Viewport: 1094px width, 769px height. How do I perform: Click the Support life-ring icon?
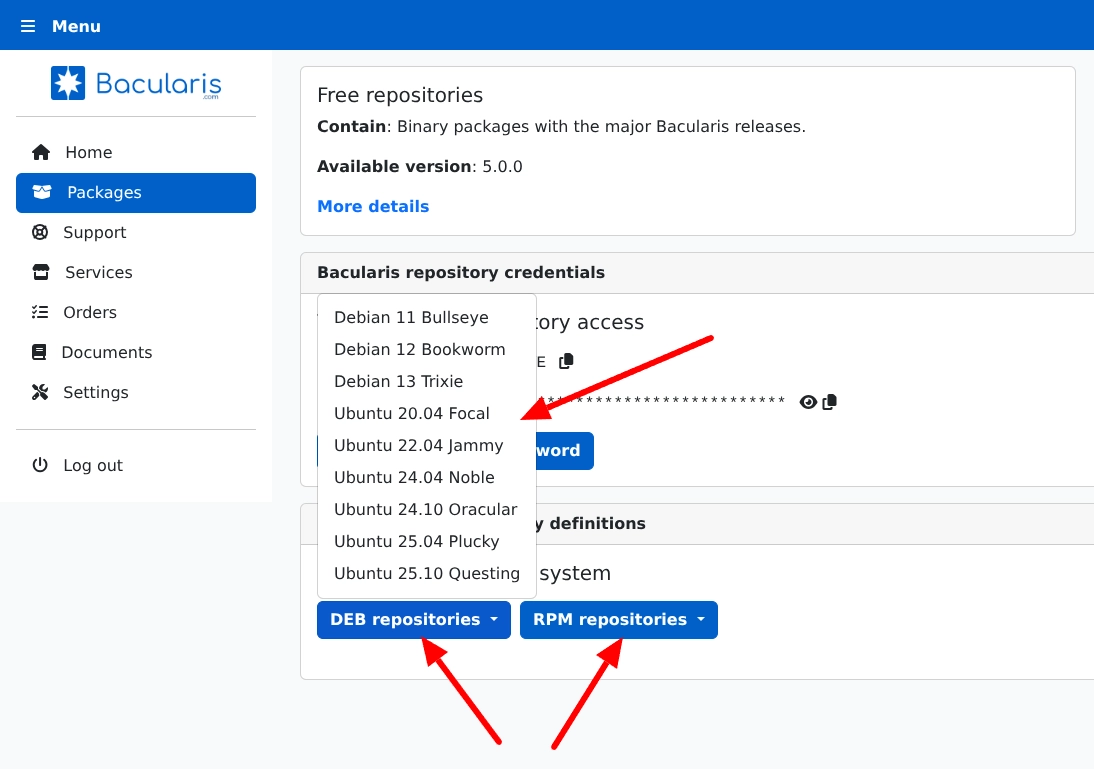click(x=40, y=232)
